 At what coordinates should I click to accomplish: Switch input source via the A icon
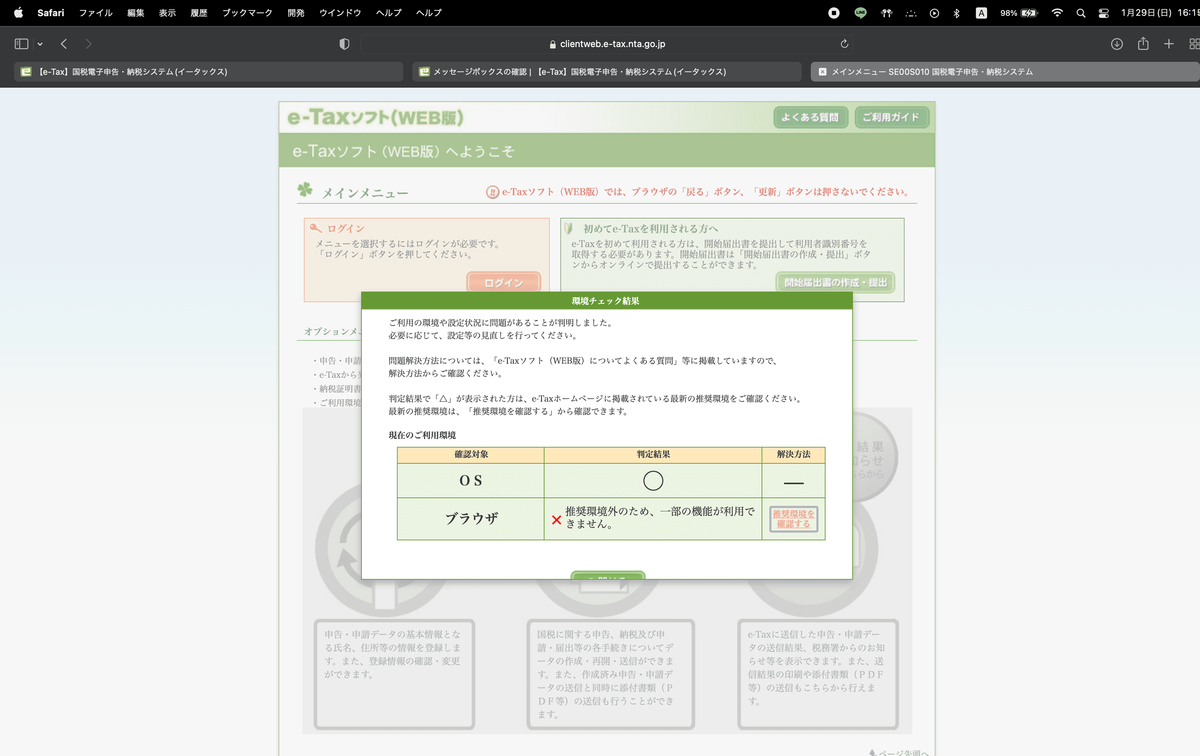click(981, 13)
